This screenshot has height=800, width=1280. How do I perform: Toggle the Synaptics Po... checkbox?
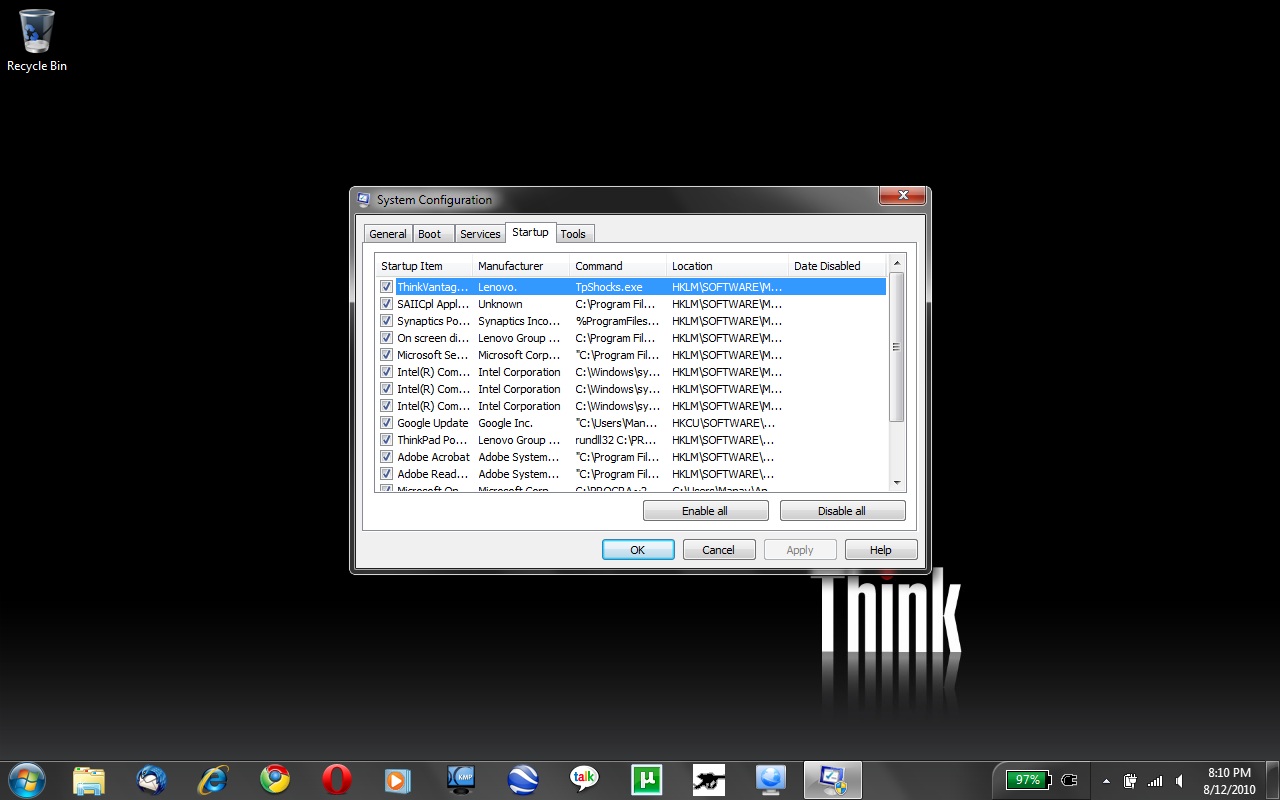click(386, 321)
